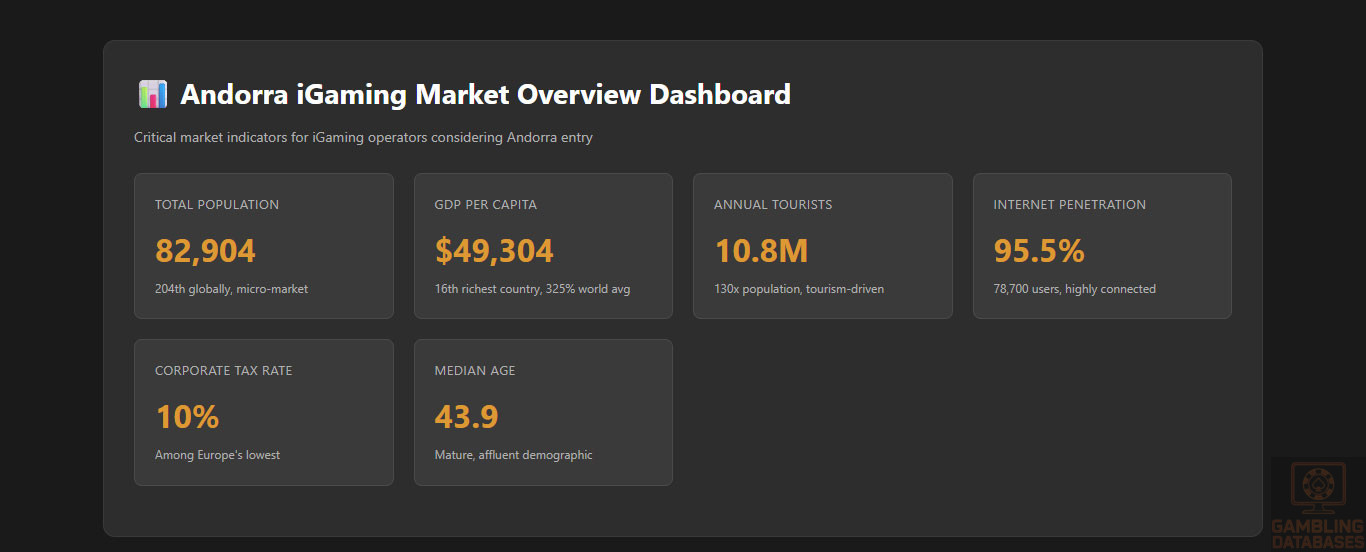Click the 82,904 population value
1366x552 pixels.
point(205,251)
